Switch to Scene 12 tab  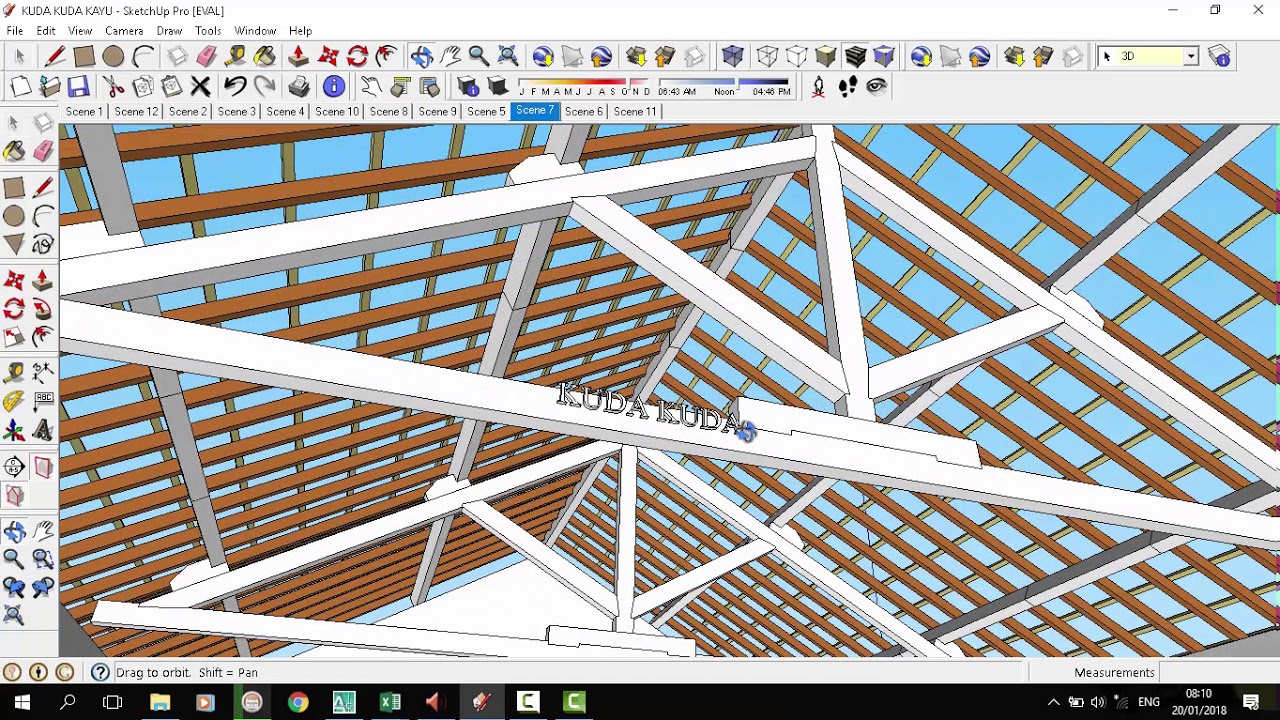coord(136,111)
